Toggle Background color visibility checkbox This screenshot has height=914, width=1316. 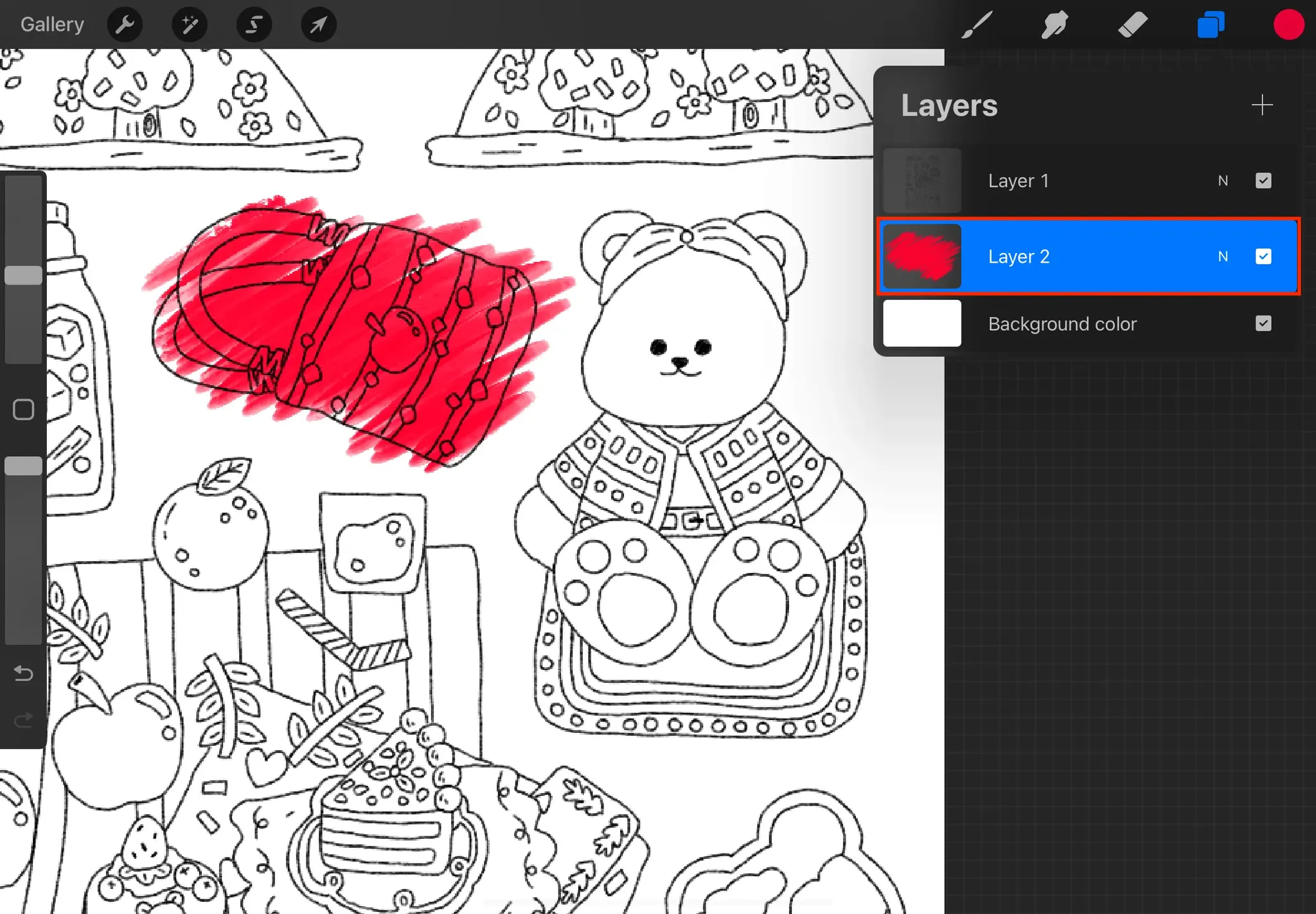(x=1263, y=323)
